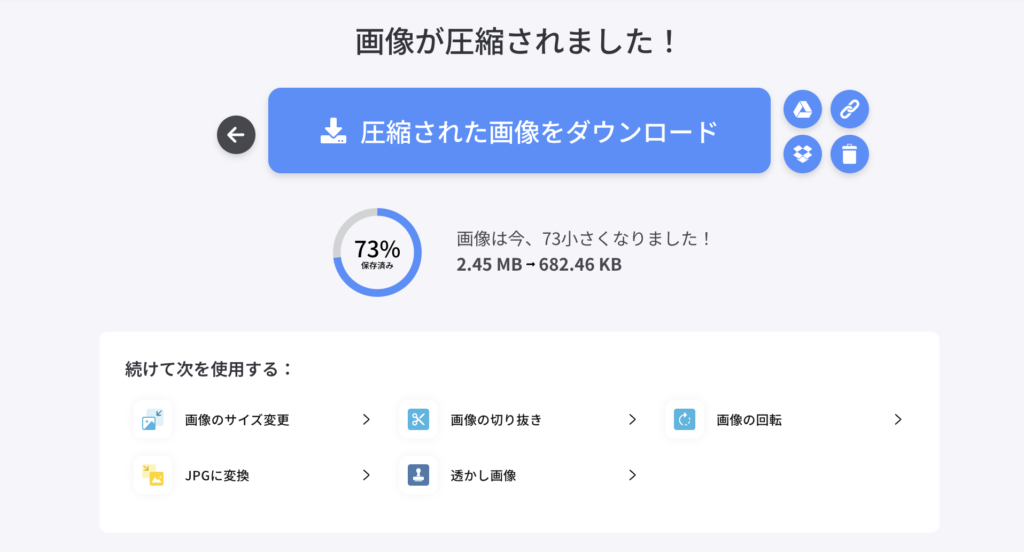Click the 透かし画像 watermark stamp icon

418,475
